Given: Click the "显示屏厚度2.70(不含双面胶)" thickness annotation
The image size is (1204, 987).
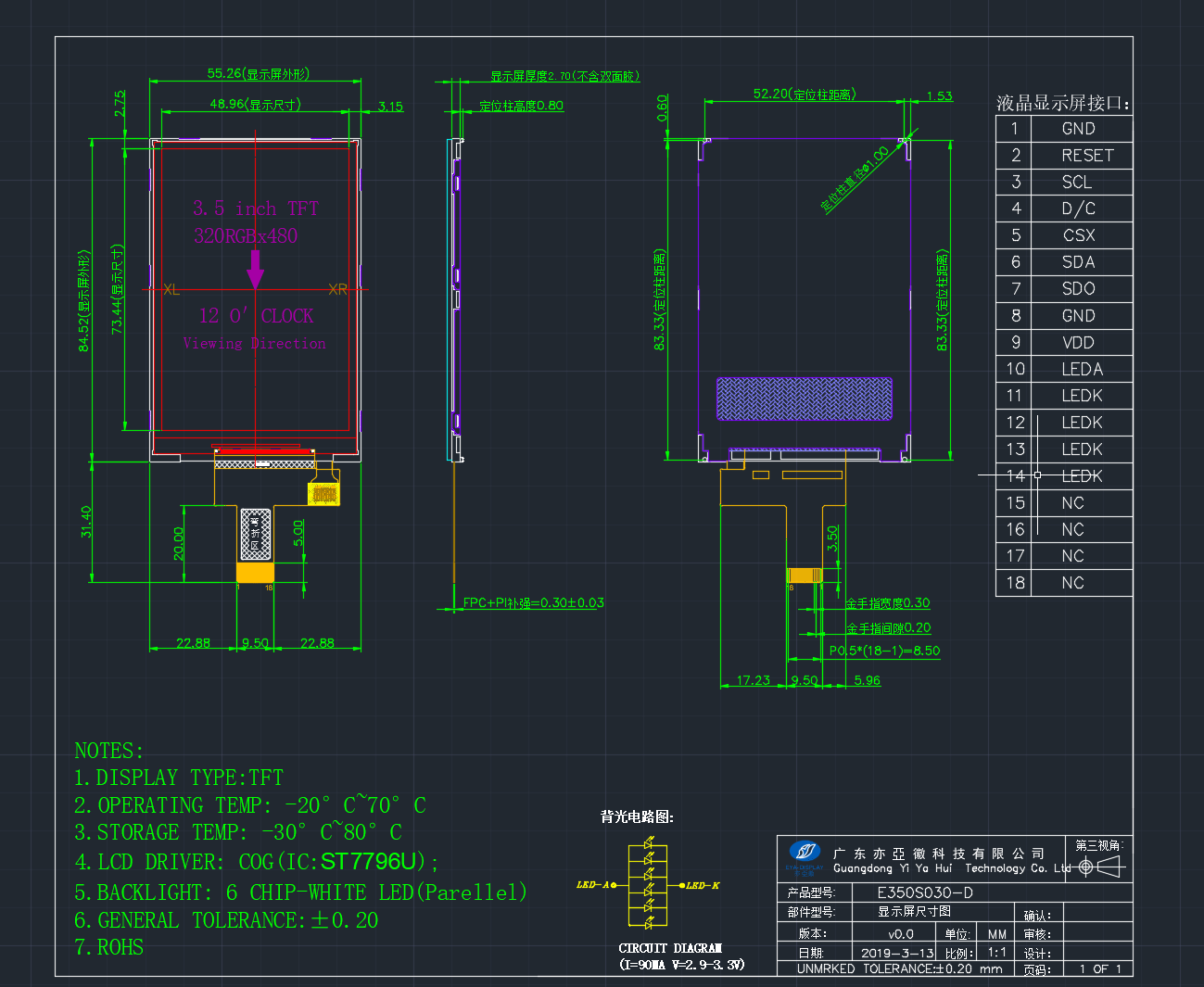Looking at the screenshot, I should point(565,76).
